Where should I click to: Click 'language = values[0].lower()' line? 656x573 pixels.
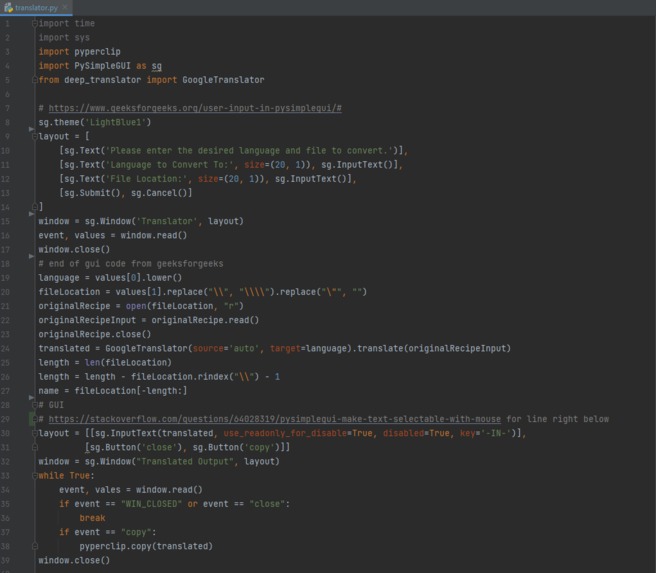click(110, 278)
